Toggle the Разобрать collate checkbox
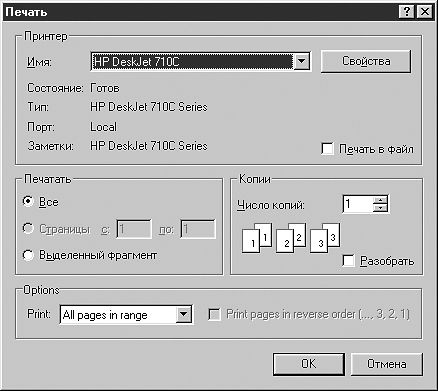This screenshot has width=438, height=391. pos(348,260)
